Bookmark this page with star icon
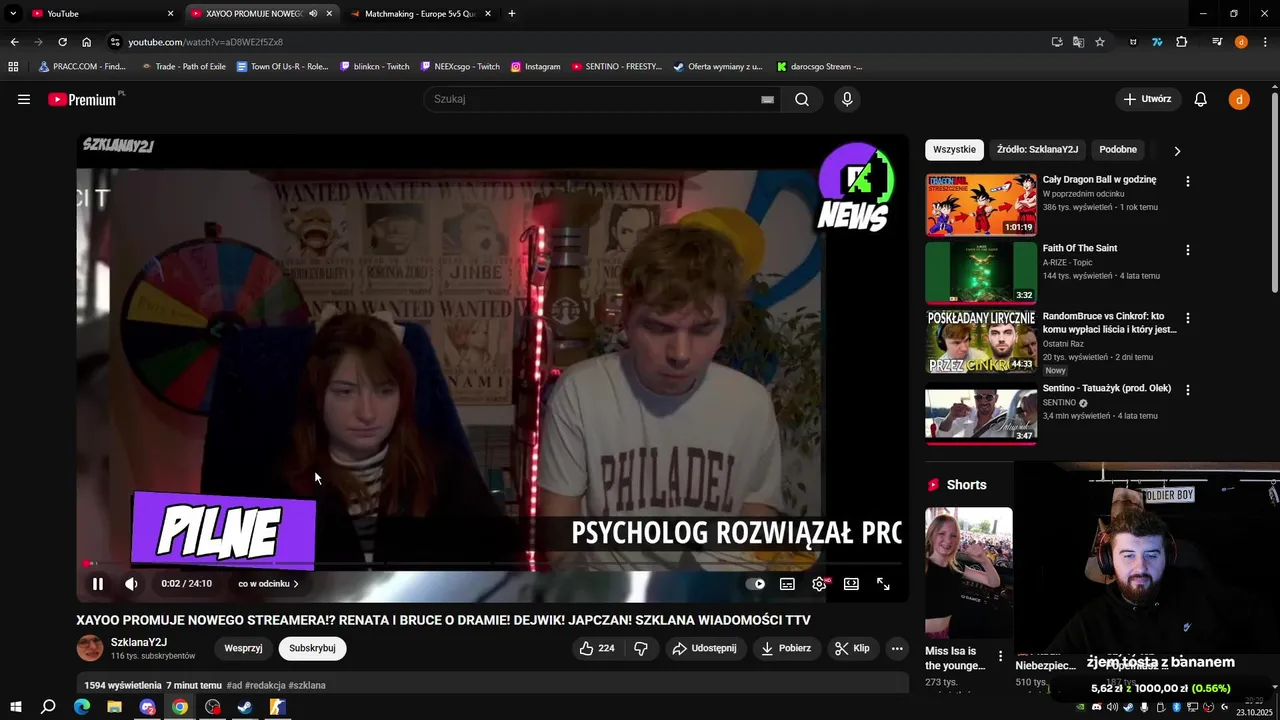This screenshot has width=1280, height=720. 1100,42
